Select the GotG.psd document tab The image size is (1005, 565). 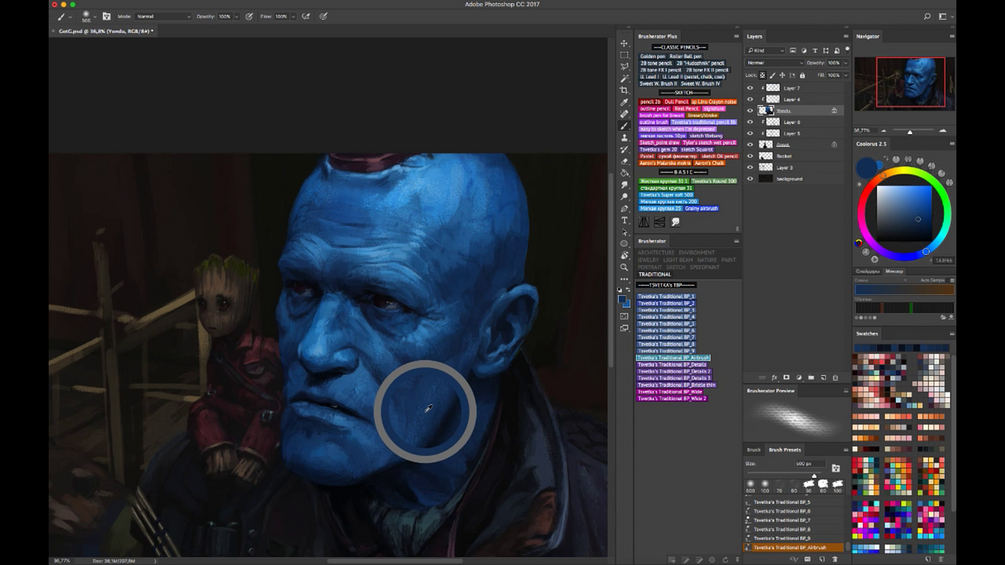pos(106,31)
